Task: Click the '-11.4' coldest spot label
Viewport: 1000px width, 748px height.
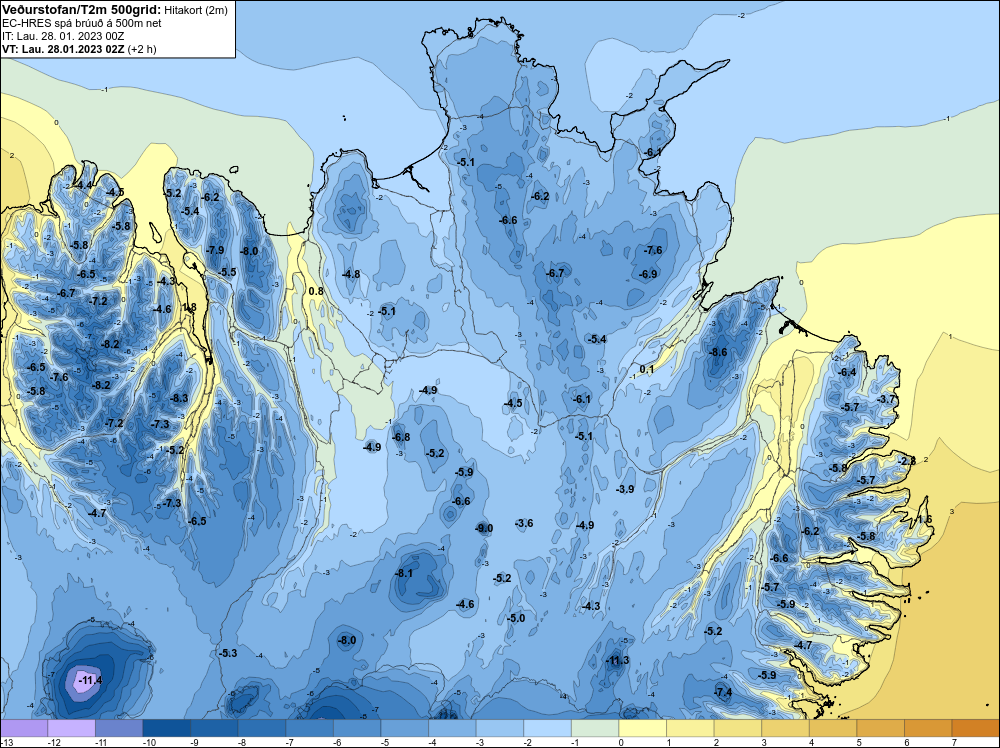Action: coord(90,680)
